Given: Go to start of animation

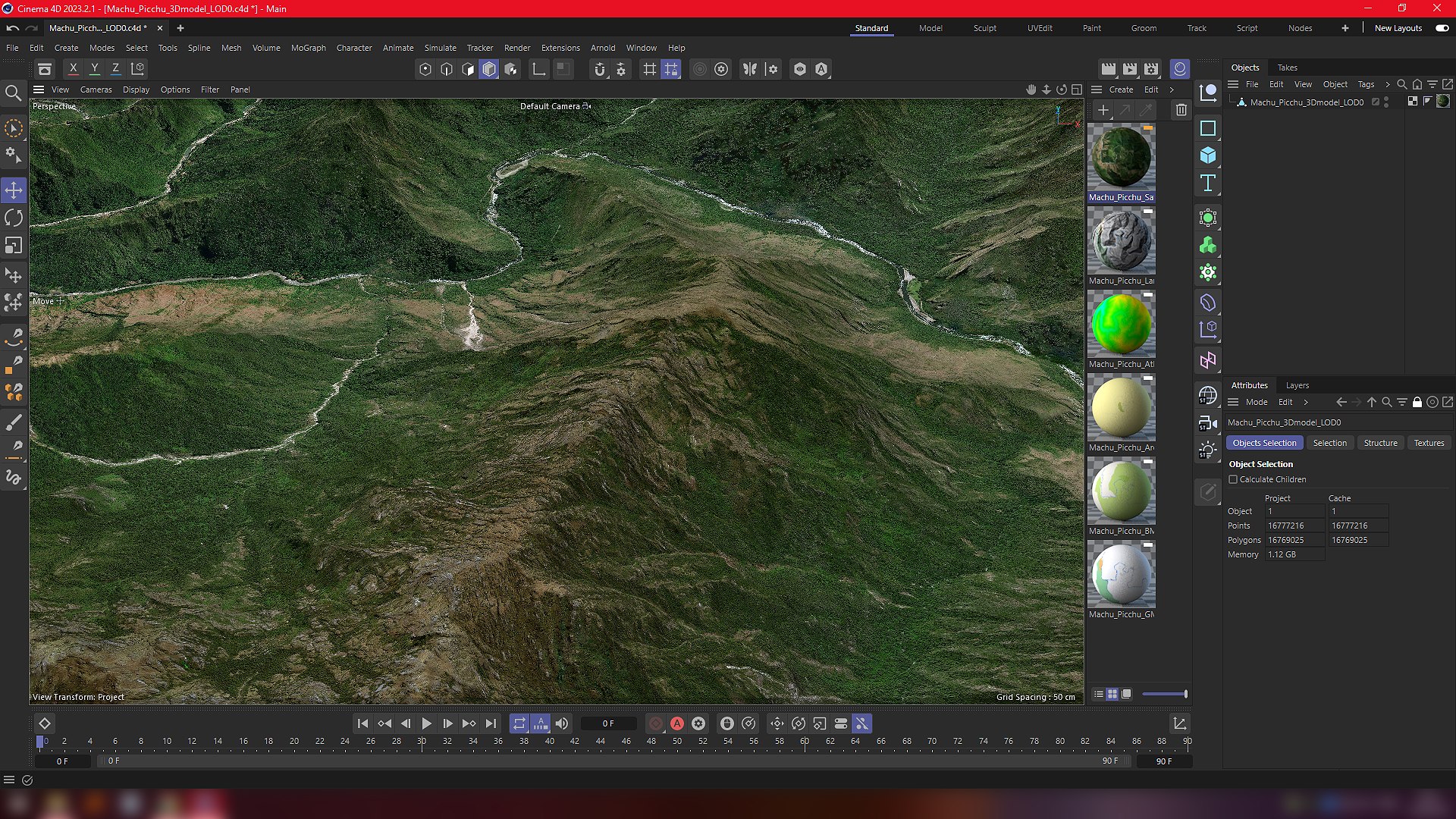Looking at the screenshot, I should (362, 724).
